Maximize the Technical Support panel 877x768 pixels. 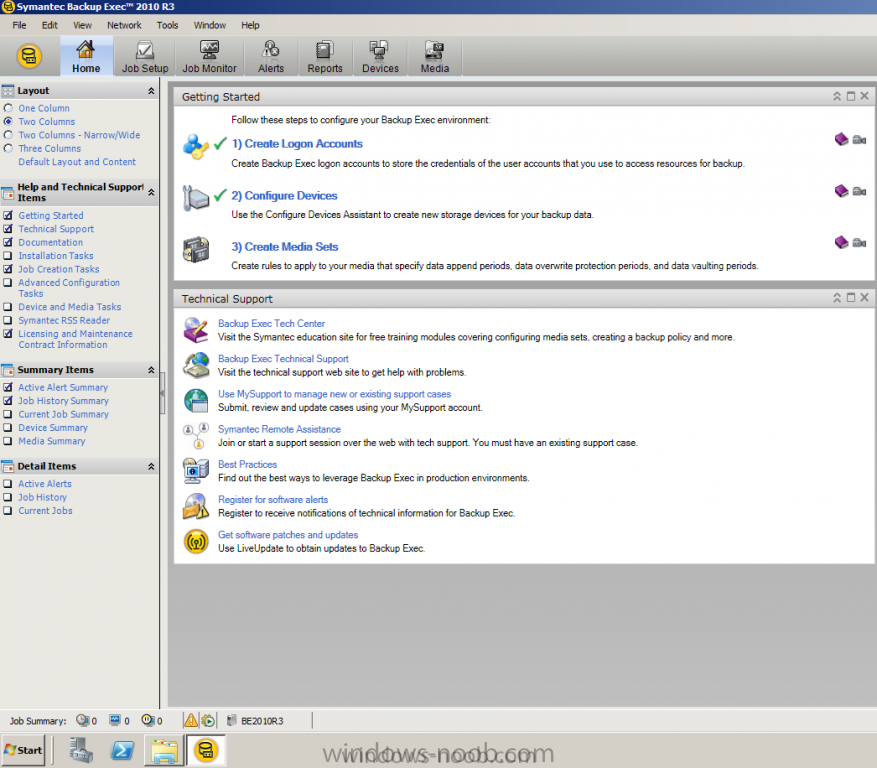coord(851,298)
